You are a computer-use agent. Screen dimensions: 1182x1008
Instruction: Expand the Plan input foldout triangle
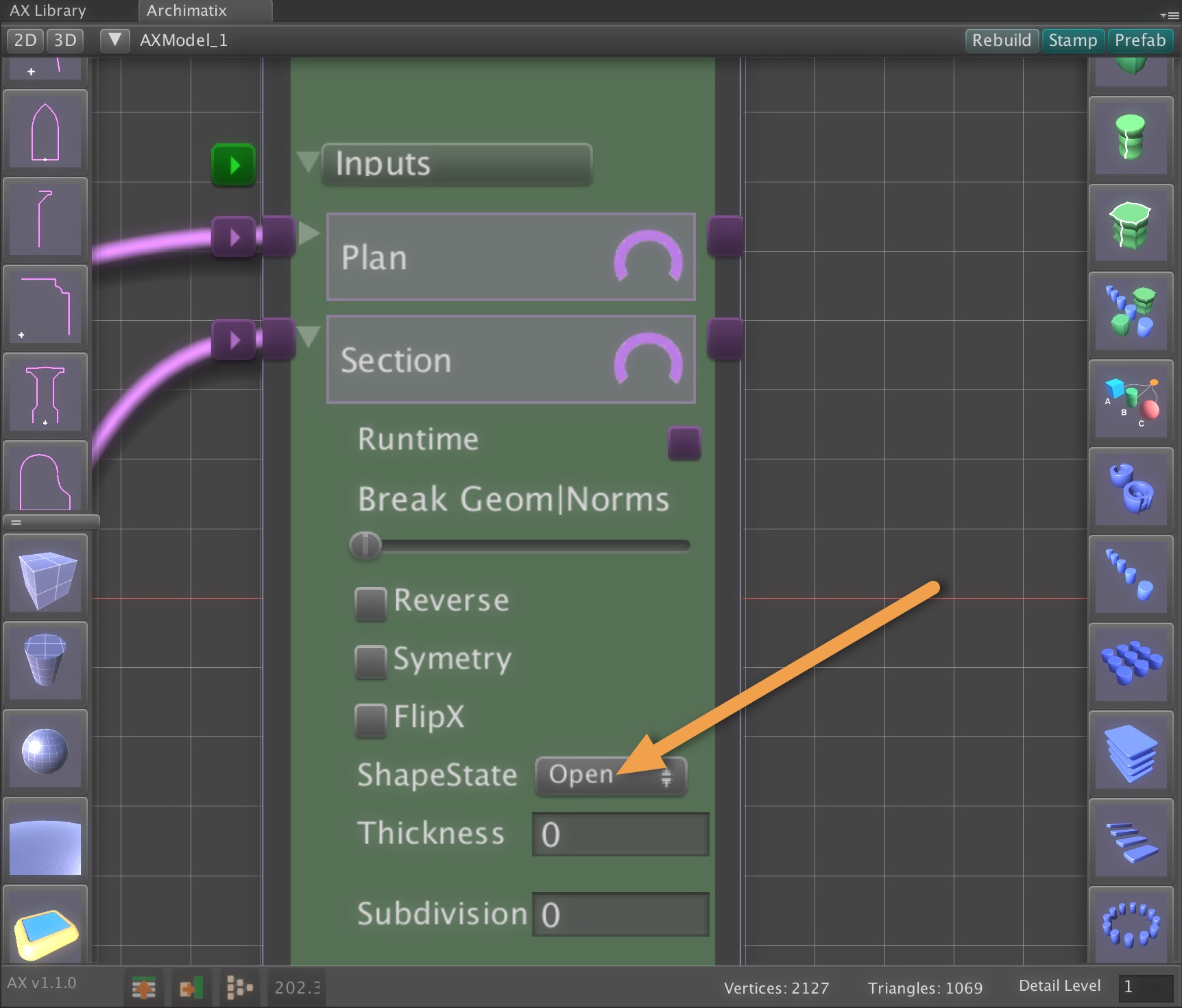pos(309,233)
